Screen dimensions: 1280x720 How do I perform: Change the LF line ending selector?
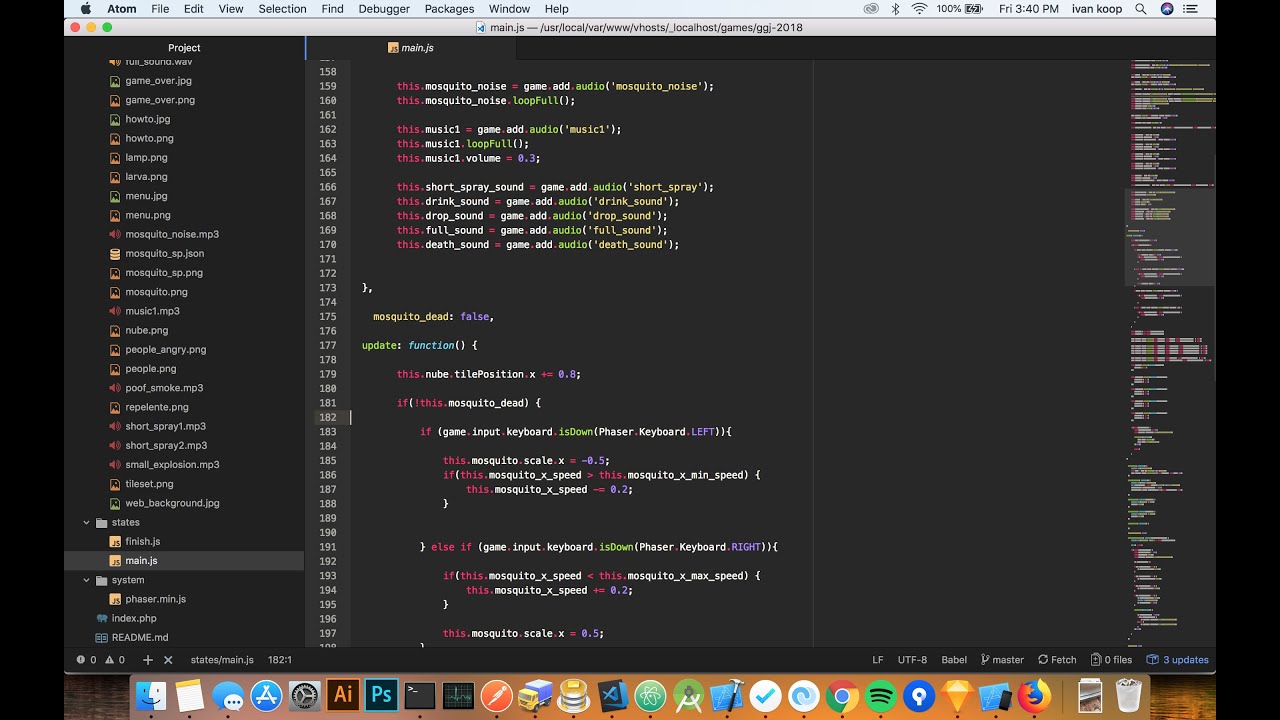click(x=877, y=660)
